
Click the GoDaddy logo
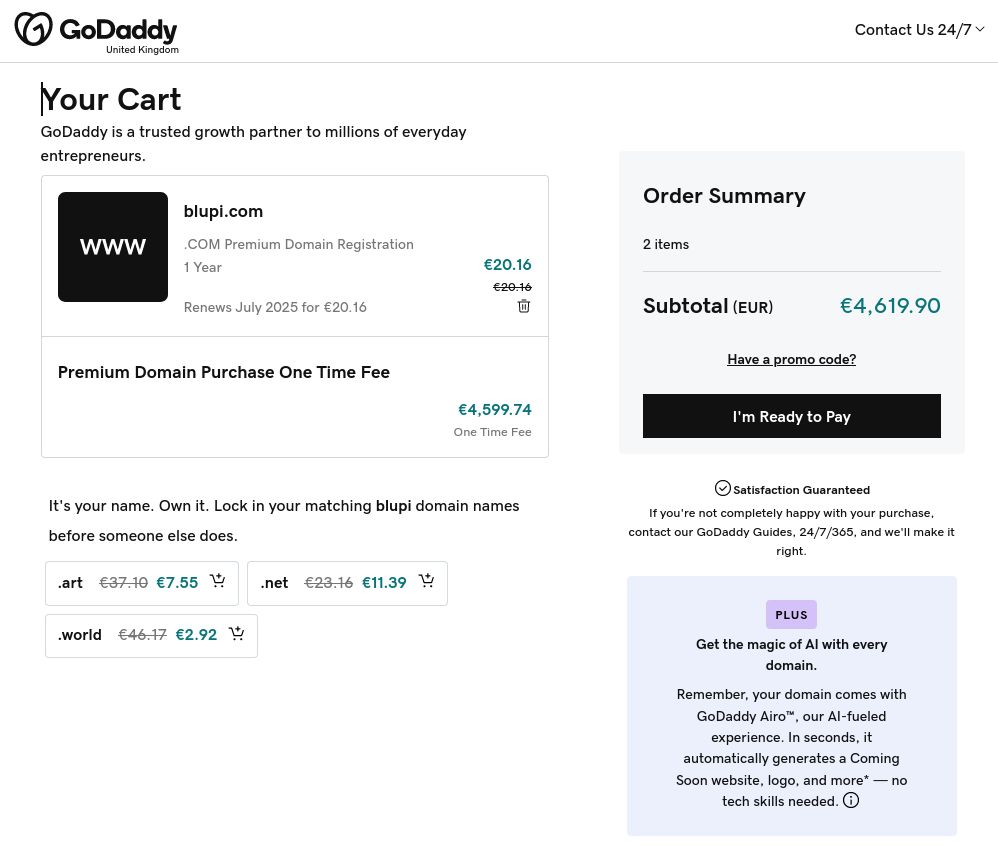click(x=96, y=31)
